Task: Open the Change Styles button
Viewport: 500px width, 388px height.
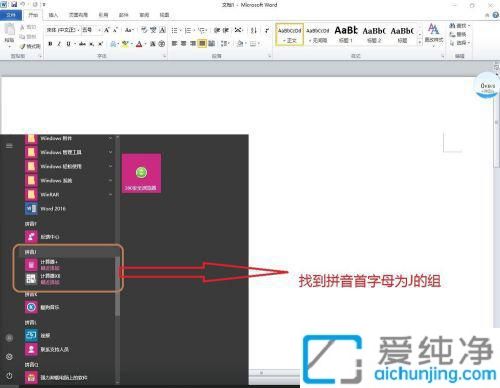Action: [434, 34]
